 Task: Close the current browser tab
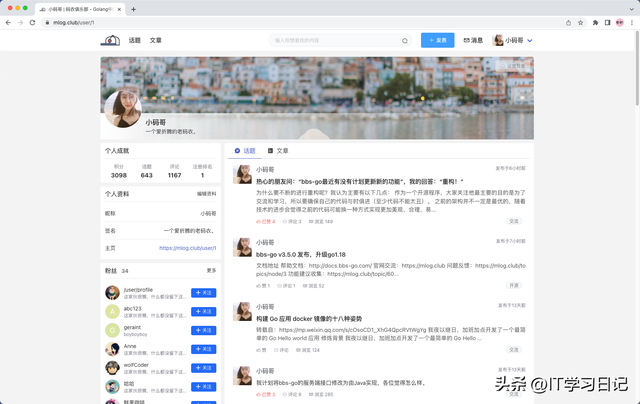[x=119, y=9]
